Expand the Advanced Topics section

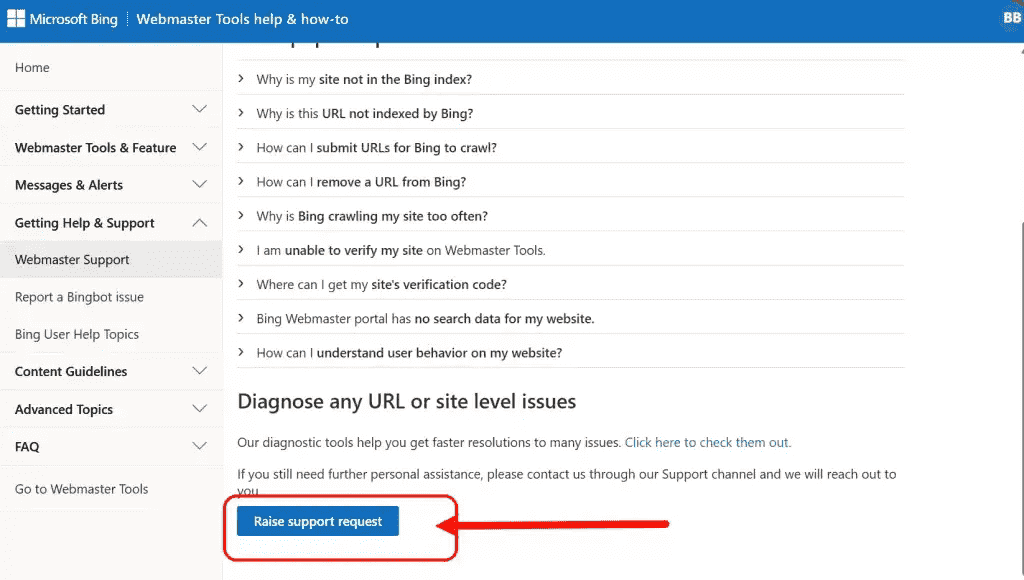coord(110,409)
